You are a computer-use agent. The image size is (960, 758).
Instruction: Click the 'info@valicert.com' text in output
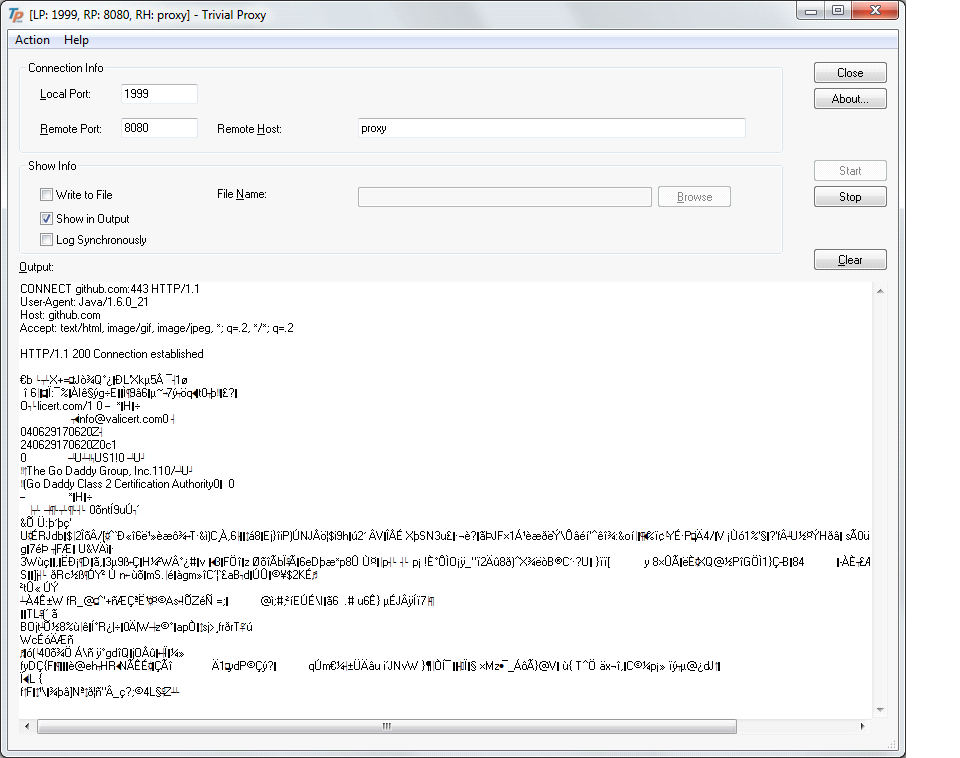(x=123, y=419)
